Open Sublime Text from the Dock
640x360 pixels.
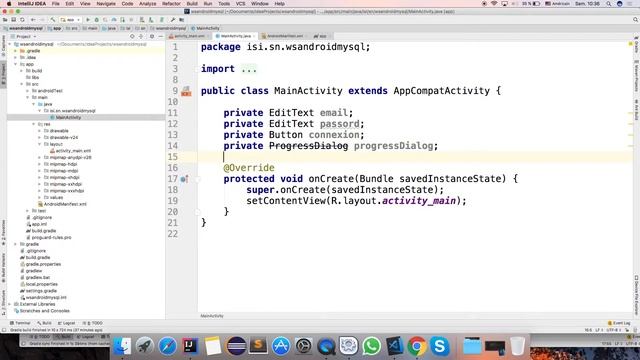pyautogui.click(x=258, y=346)
